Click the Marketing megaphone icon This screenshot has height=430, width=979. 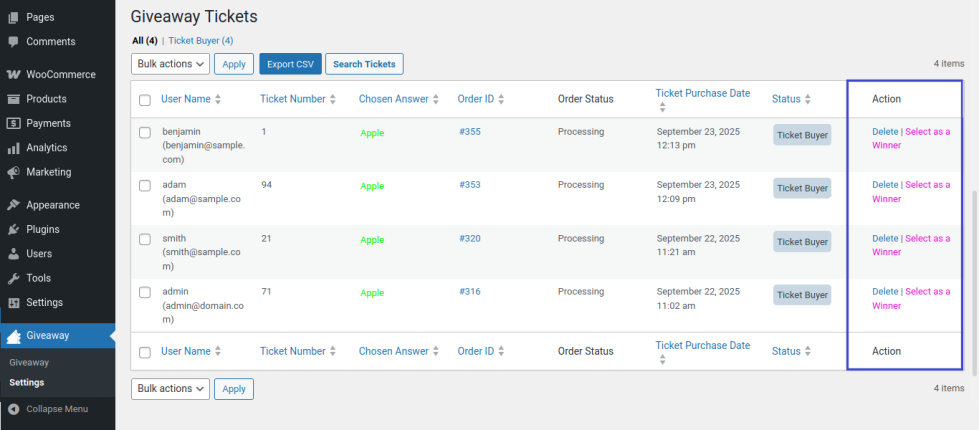point(14,172)
